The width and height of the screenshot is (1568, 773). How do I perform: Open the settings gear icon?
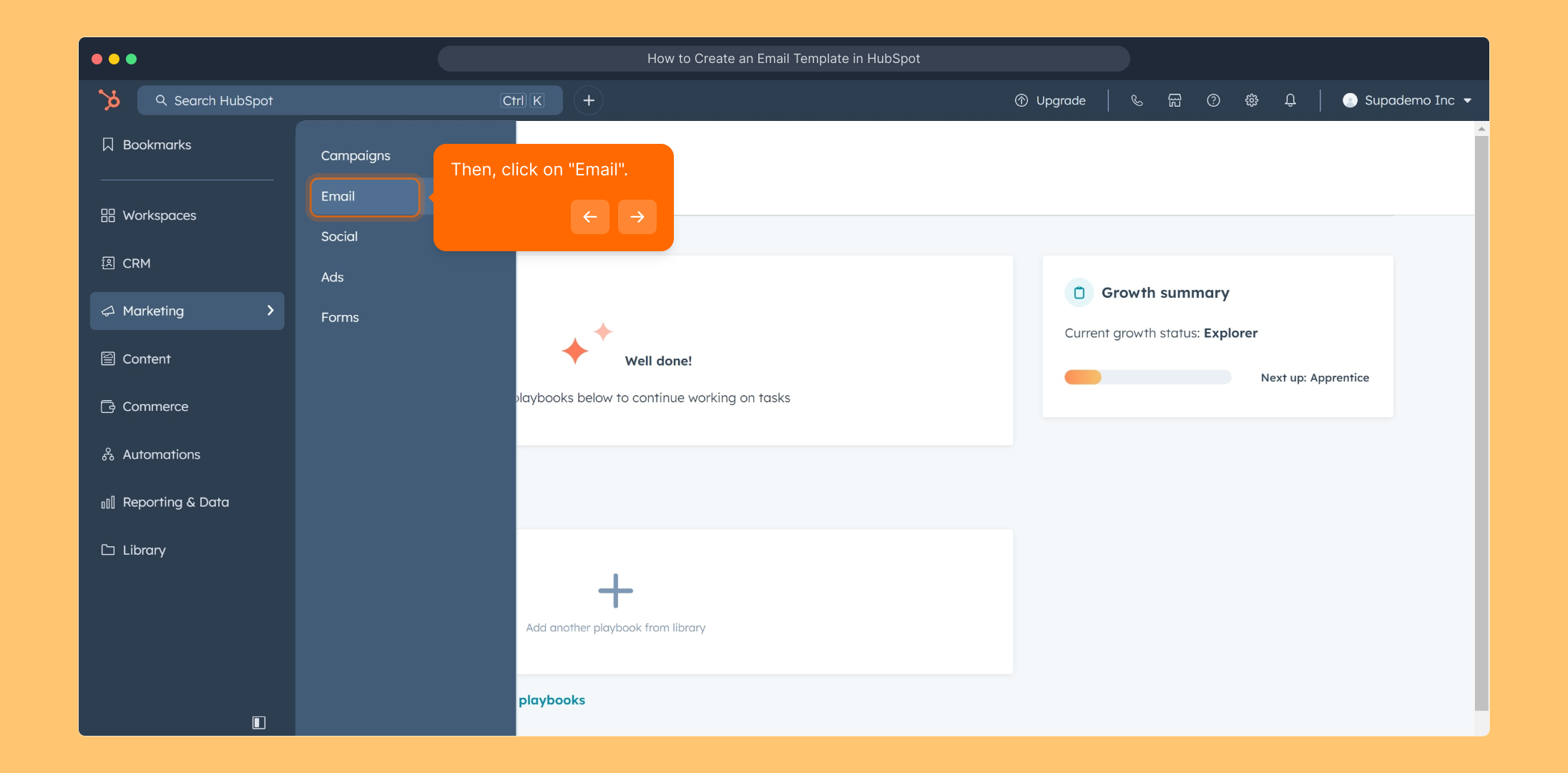pos(1251,100)
